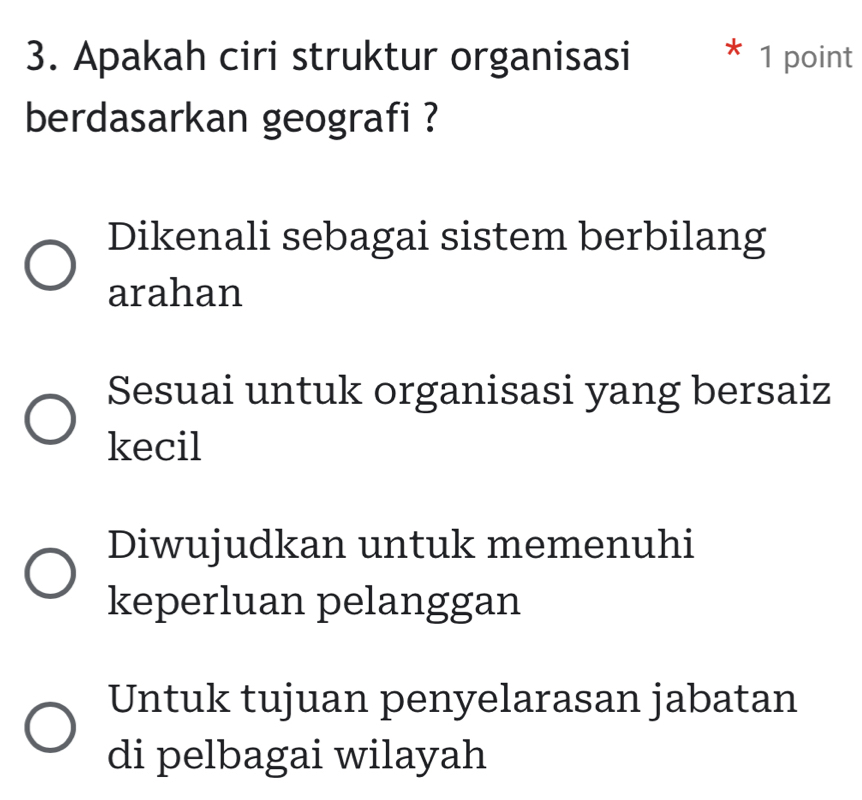Select the 'Diwujudkan untuk memenuhi keperluan pelanggan' option
The width and height of the screenshot is (862, 800).
point(52,572)
